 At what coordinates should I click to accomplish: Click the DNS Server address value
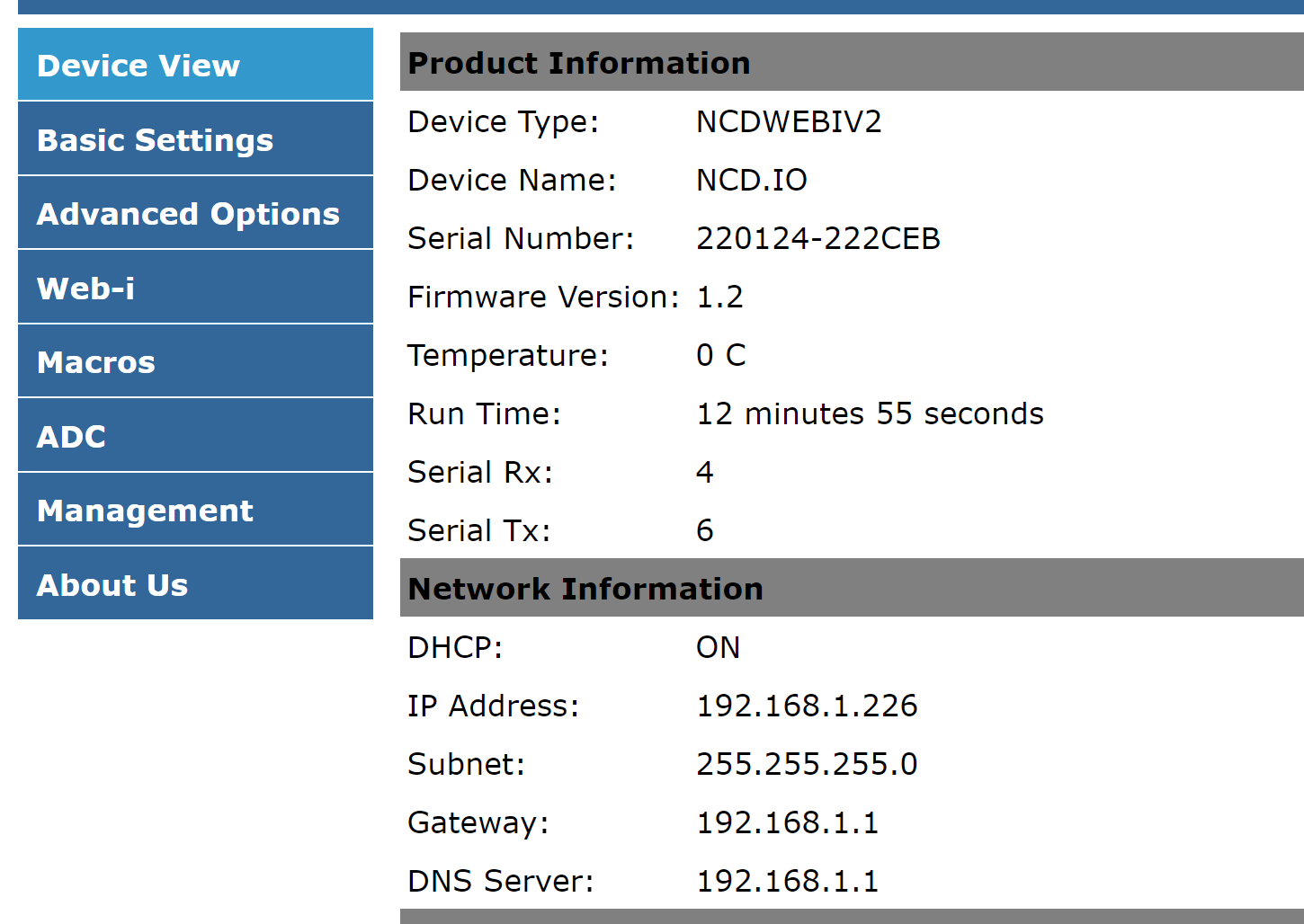[x=787, y=881]
